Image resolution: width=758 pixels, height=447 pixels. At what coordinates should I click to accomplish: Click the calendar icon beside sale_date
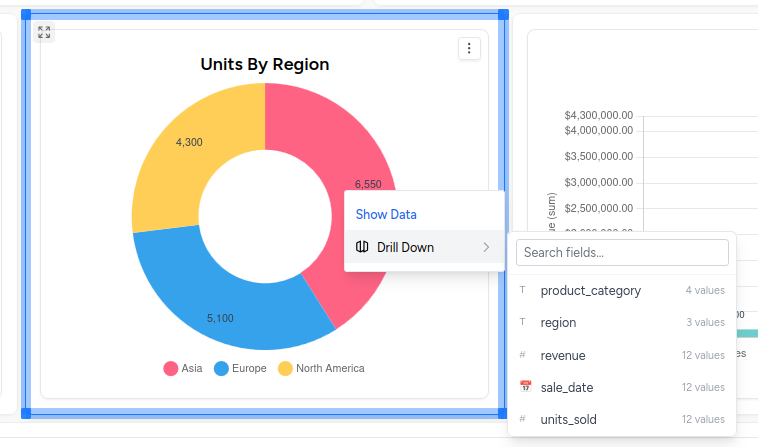525,387
